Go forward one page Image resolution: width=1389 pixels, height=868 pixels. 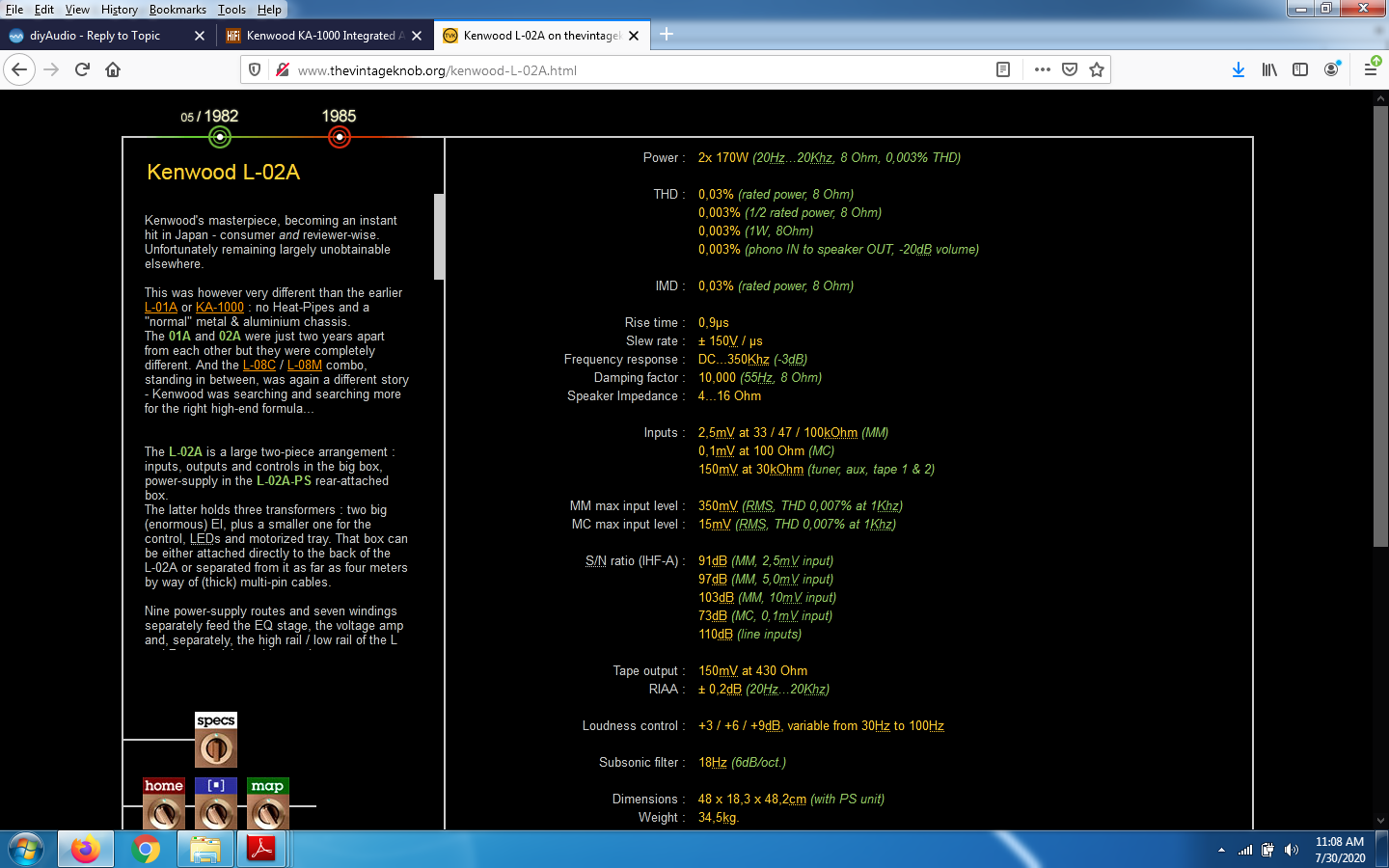point(51,69)
